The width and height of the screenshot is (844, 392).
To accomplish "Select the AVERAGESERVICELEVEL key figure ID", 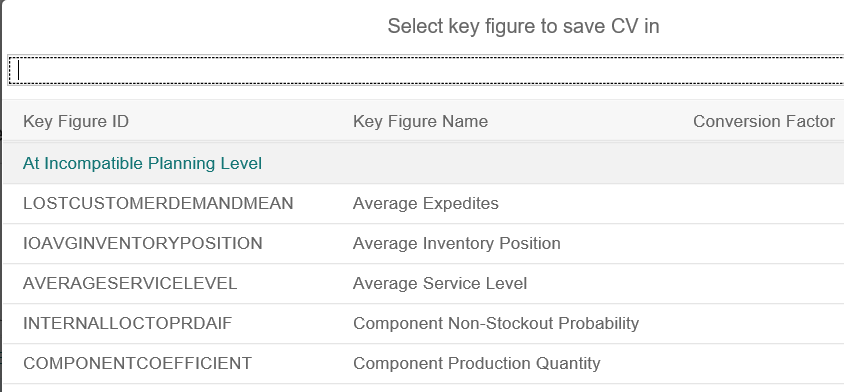I will click(130, 283).
